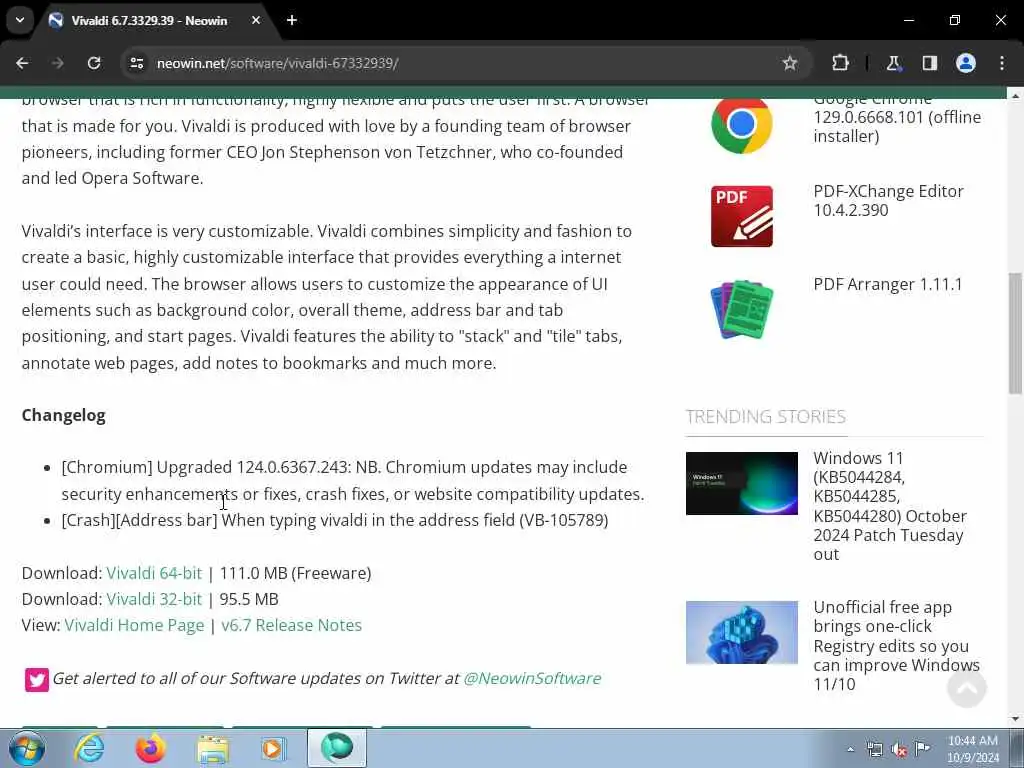
Task: Open PDF-XChange Editor 10.4.2.390 link
Action: [888, 200]
